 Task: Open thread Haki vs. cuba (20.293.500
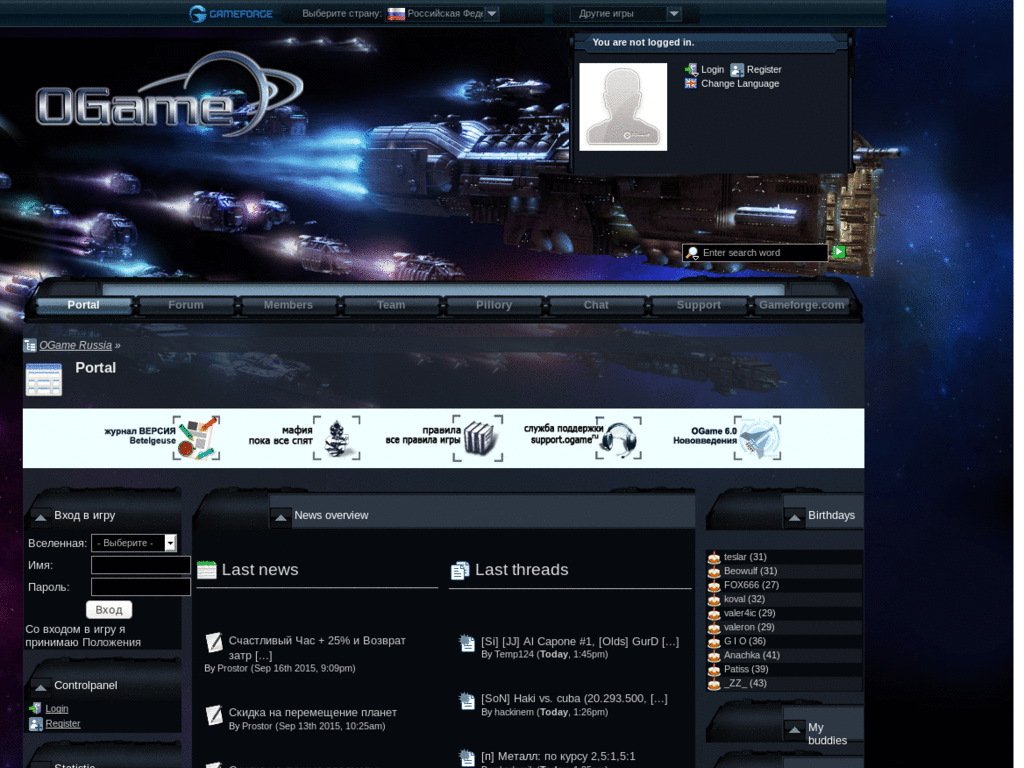pos(574,699)
